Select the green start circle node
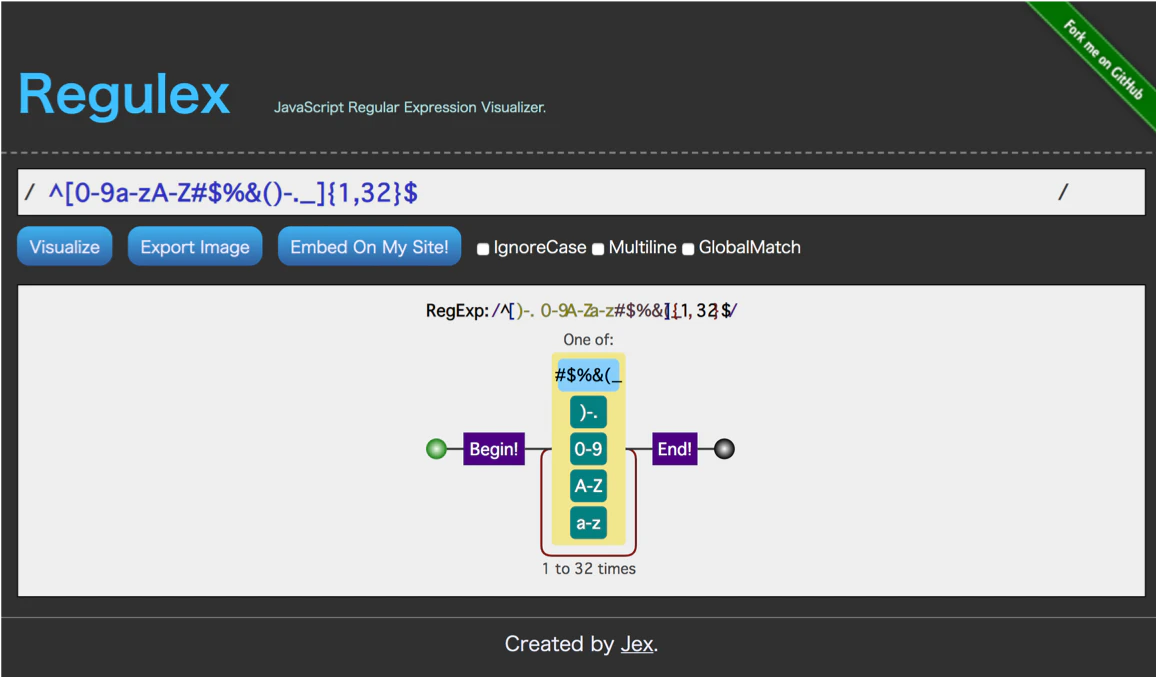The image size is (1156, 677). coord(436,448)
